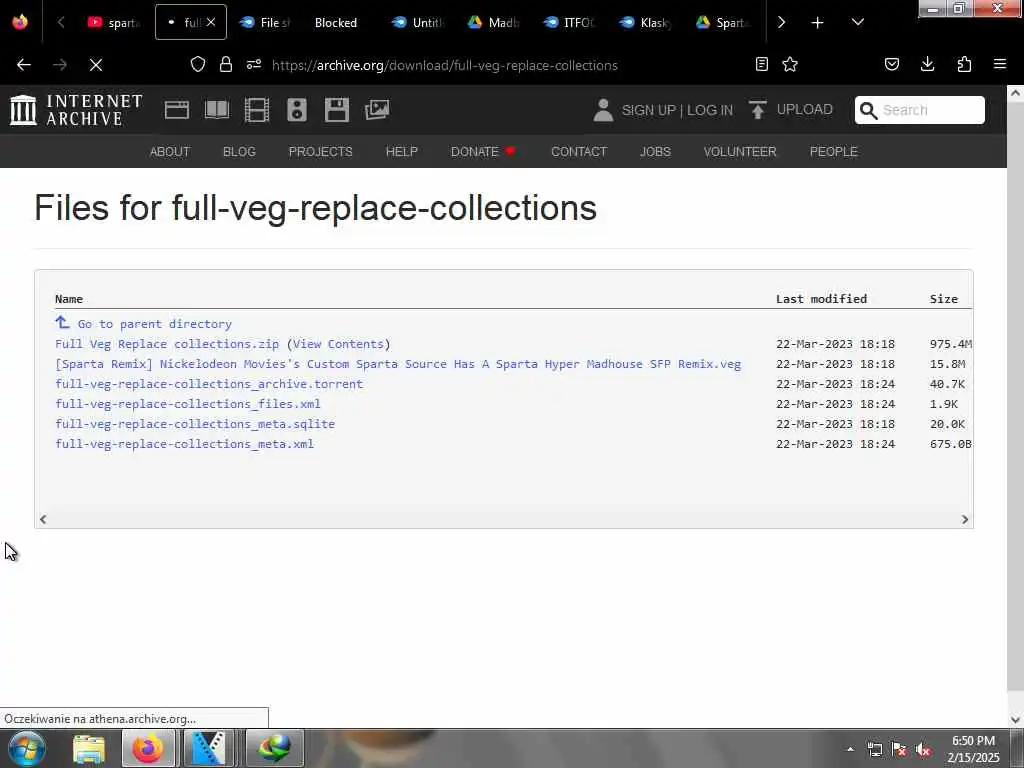
Task: Switch to the ITFOC tab
Action: coord(569,22)
